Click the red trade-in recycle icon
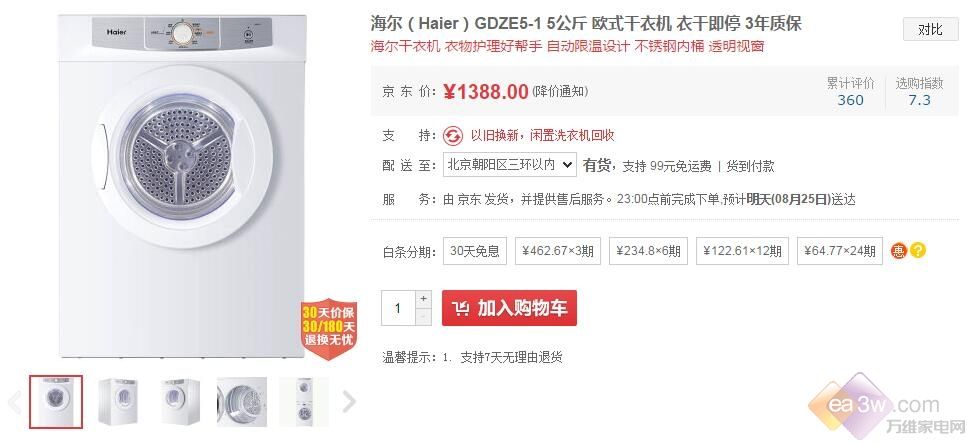The image size is (967, 445). pyautogui.click(x=453, y=136)
